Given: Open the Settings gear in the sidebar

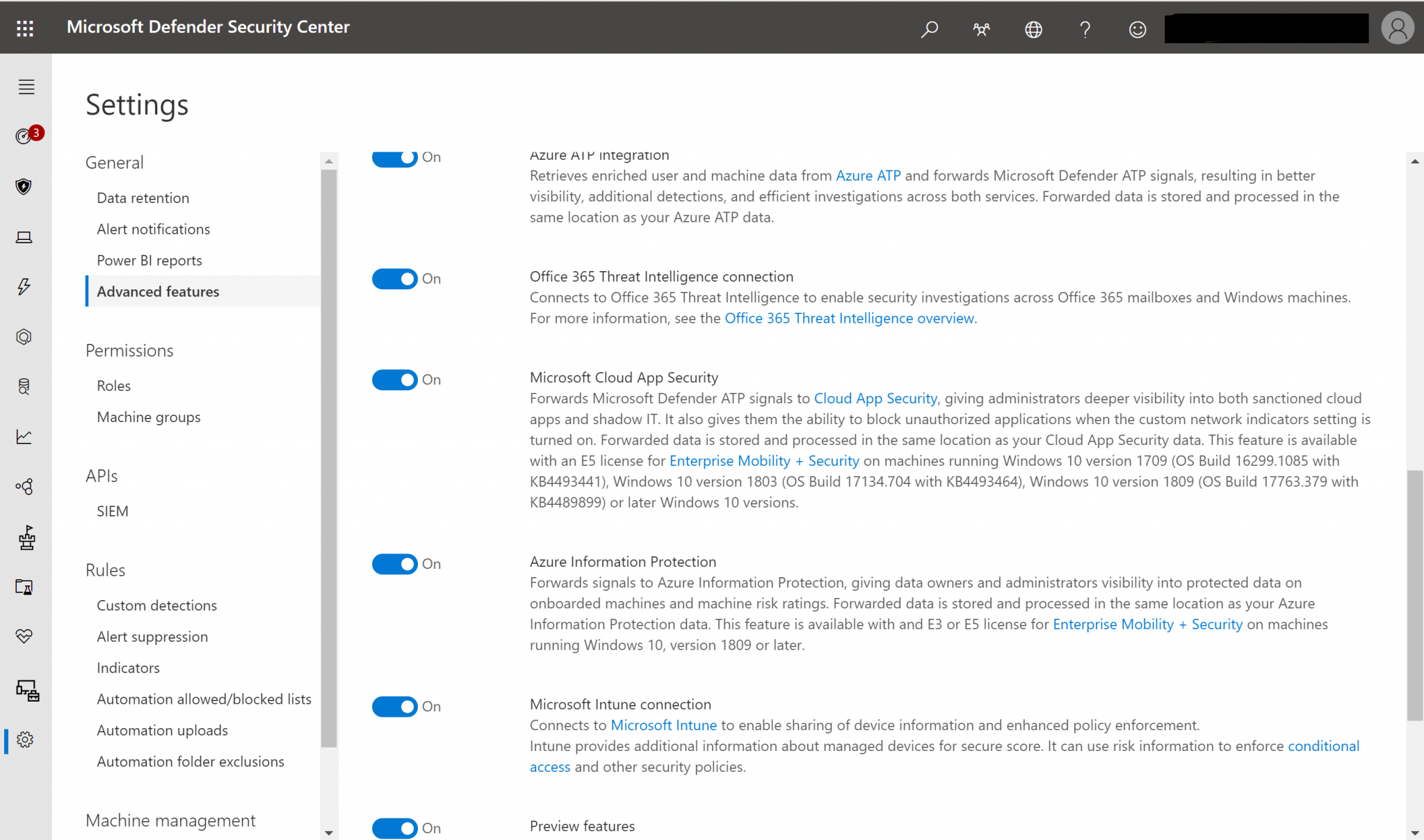Looking at the screenshot, I should pyautogui.click(x=25, y=740).
